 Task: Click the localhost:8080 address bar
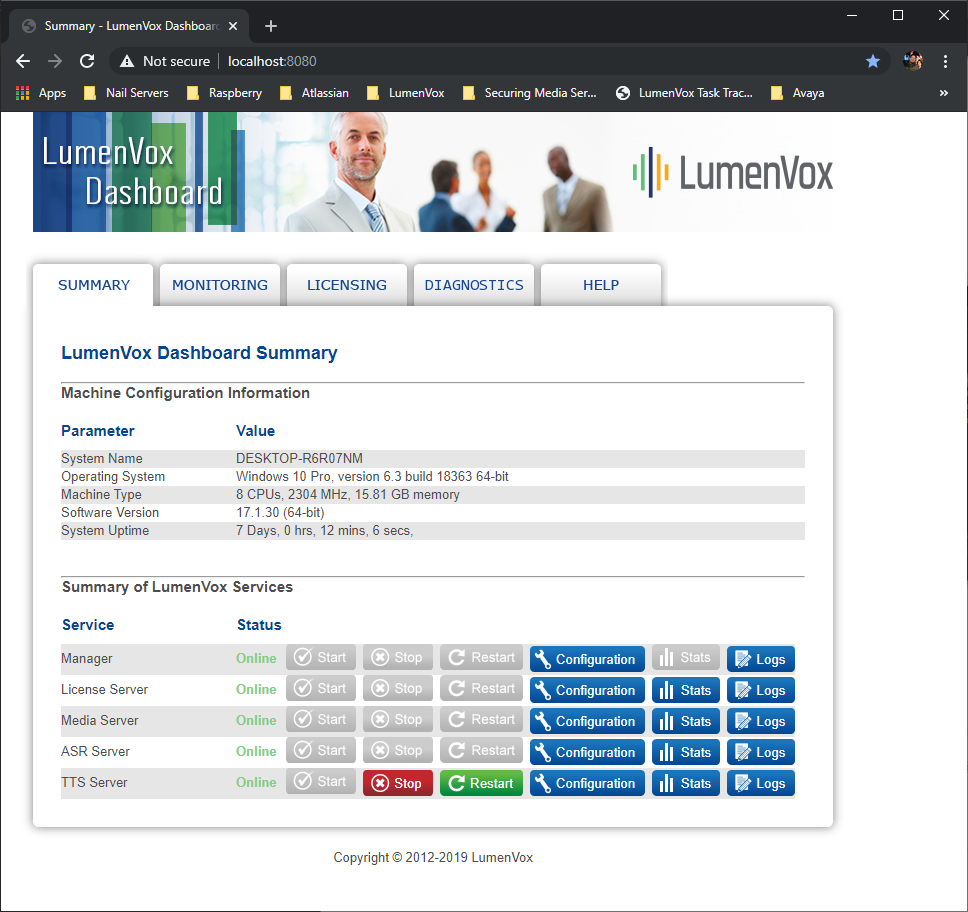500,61
